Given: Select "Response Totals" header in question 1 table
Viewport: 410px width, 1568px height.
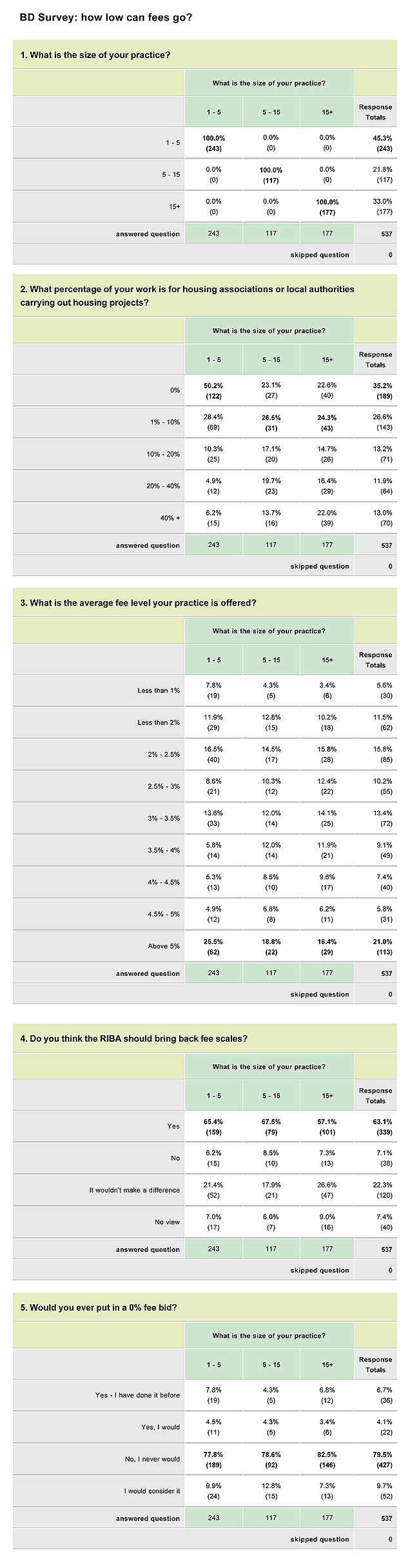Looking at the screenshot, I should (375, 112).
